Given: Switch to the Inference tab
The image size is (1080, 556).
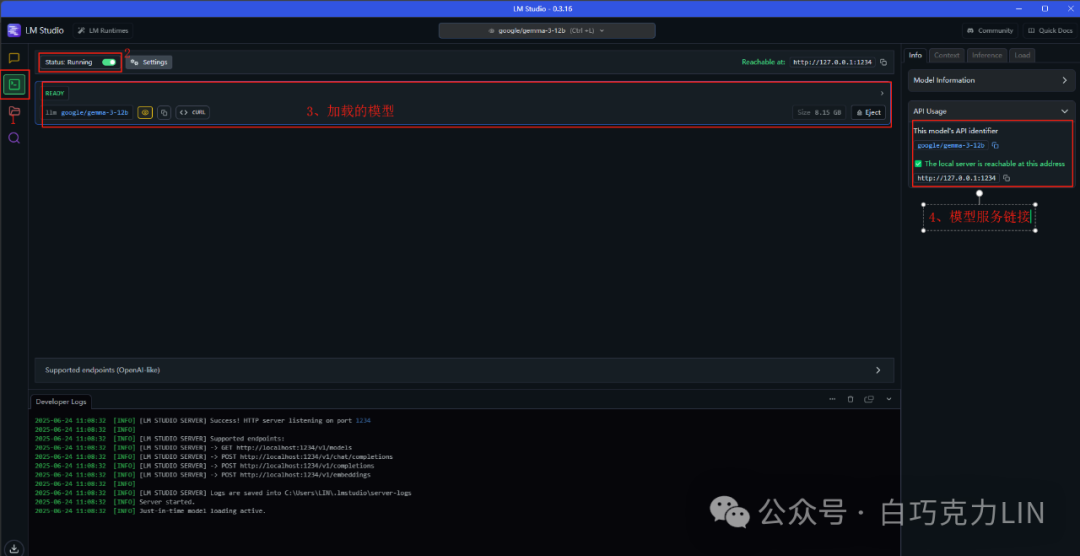Looking at the screenshot, I should pyautogui.click(x=986, y=55).
